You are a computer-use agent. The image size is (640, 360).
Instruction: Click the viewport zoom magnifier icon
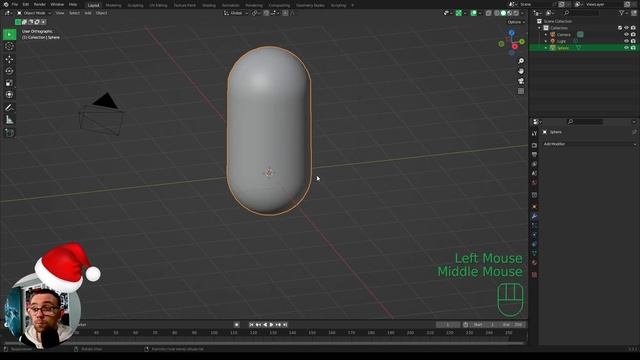coord(521,61)
